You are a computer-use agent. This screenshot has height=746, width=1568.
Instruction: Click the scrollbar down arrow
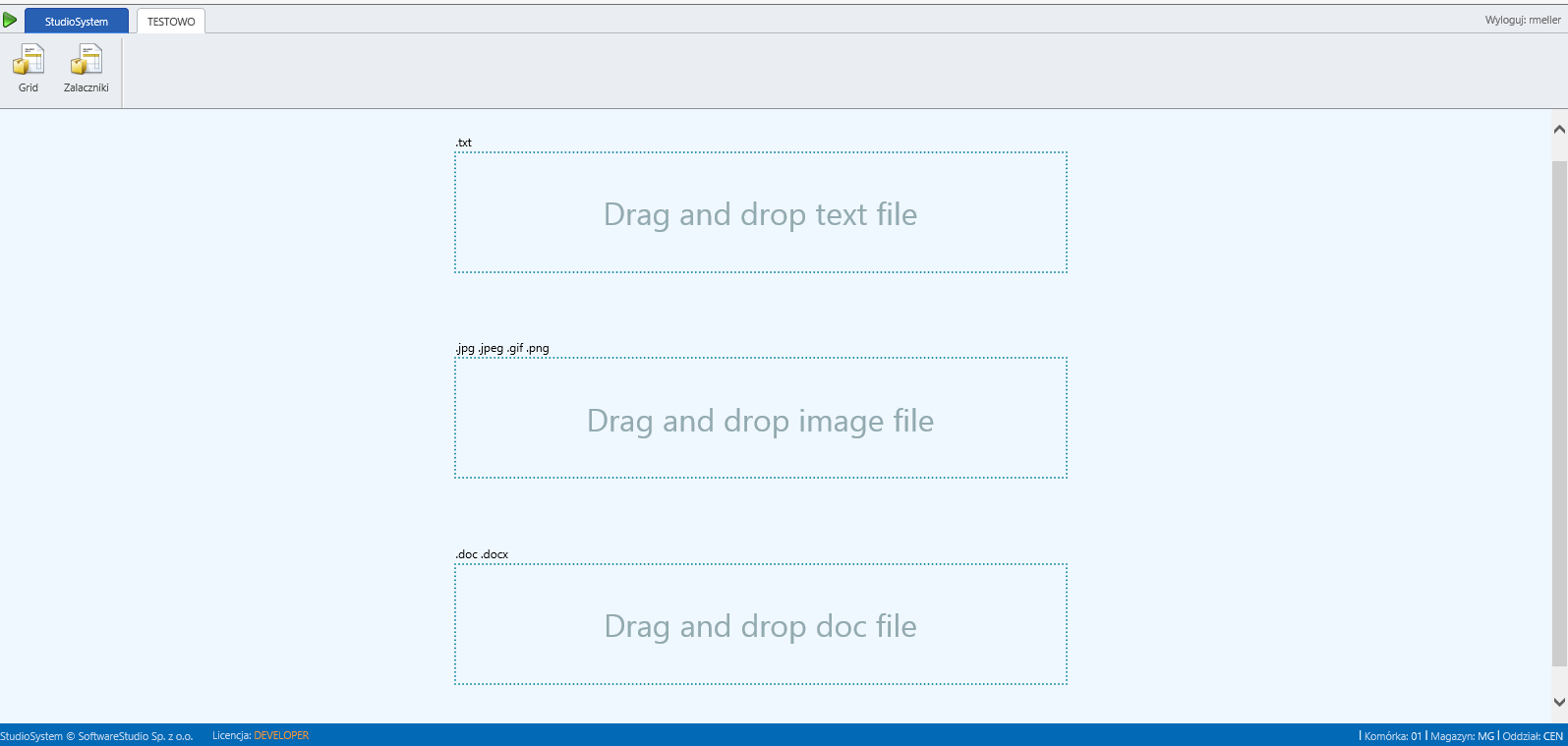point(1559,702)
